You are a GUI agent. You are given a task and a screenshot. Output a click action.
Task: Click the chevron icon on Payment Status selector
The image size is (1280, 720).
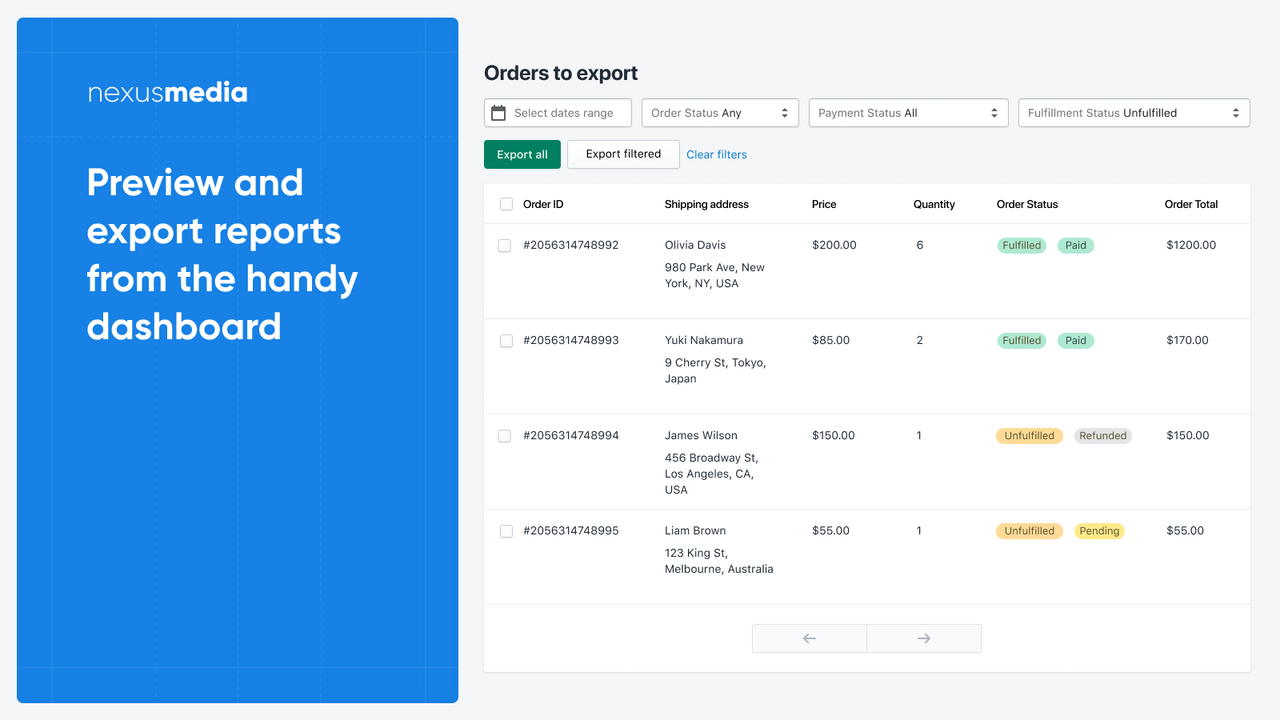[x=993, y=112]
